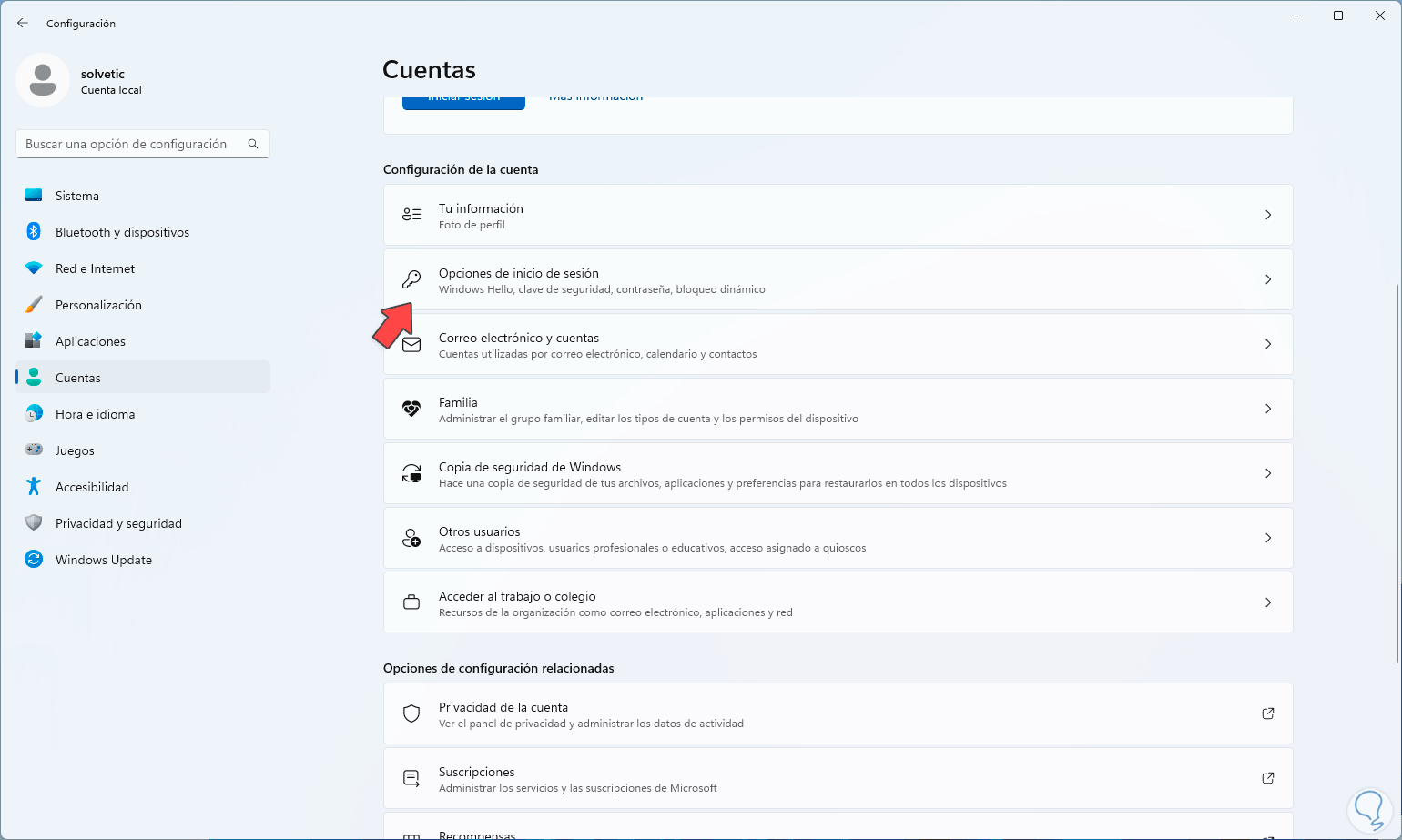The height and width of the screenshot is (840, 1402).
Task: Go to Privacidad y seguridad section
Action: click(x=118, y=523)
